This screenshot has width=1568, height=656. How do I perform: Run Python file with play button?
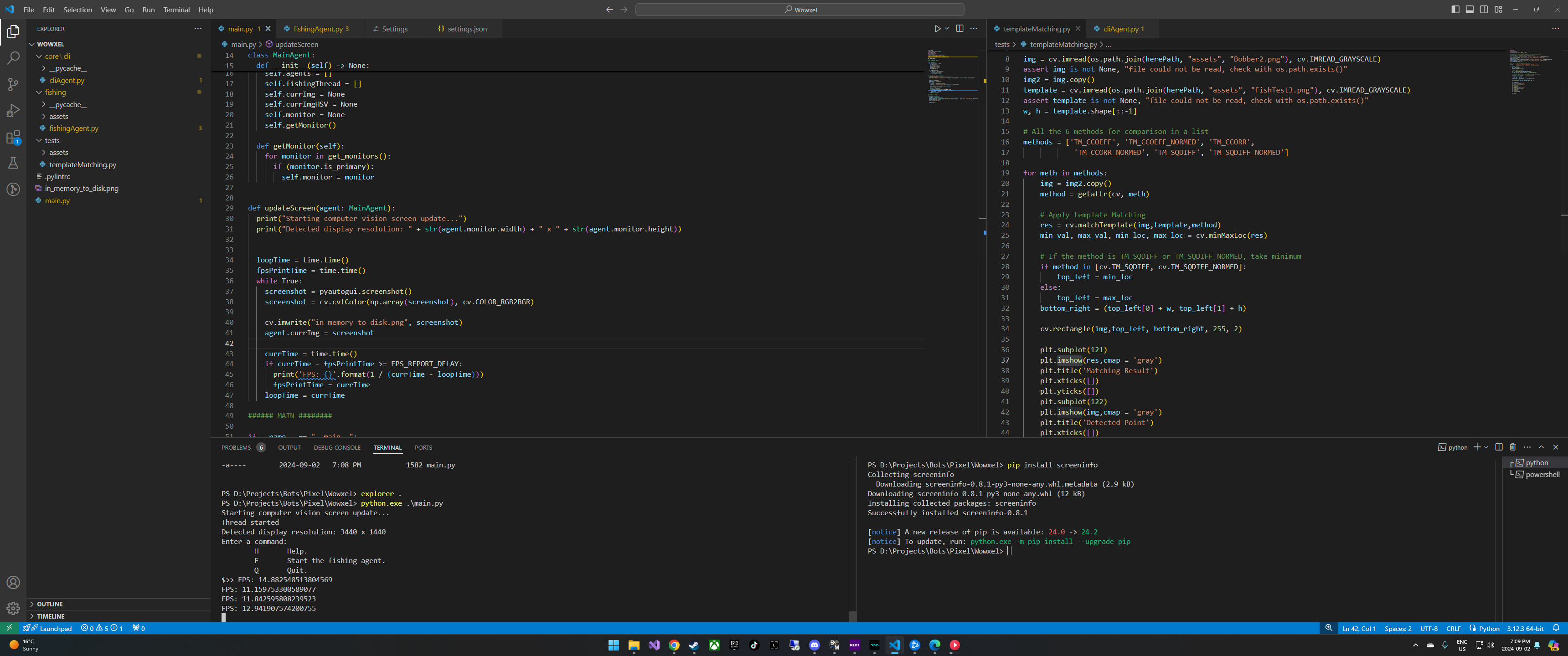pos(938,29)
